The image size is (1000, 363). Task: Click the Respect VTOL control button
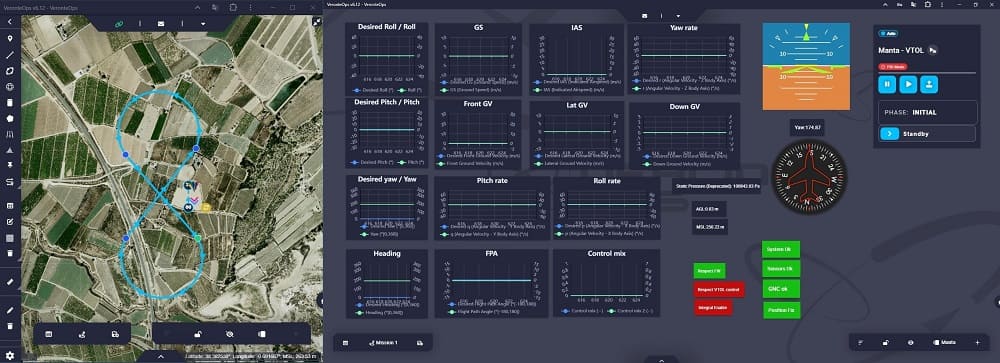(x=719, y=290)
